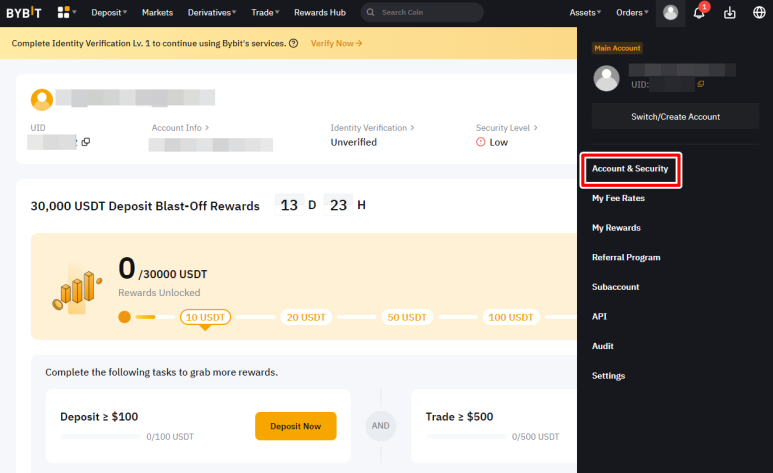Viewport: 773px width, 473px height.
Task: Click the Low security warning icon
Action: 481,142
